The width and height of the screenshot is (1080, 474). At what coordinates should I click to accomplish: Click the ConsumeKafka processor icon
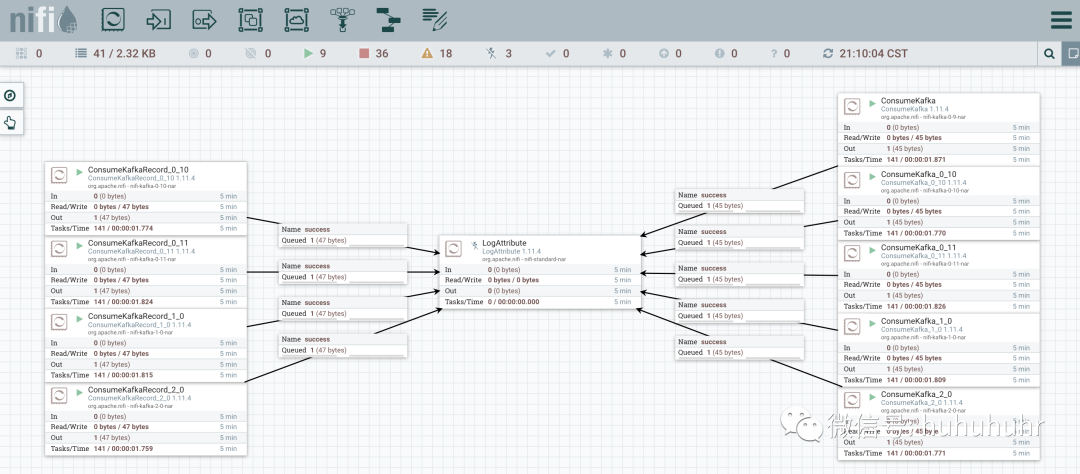[x=852, y=106]
